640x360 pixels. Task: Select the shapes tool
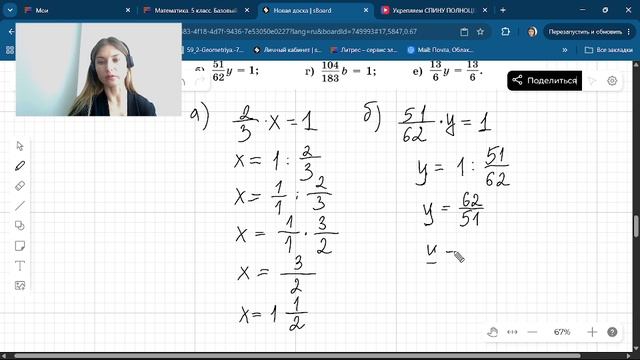tap(20, 226)
